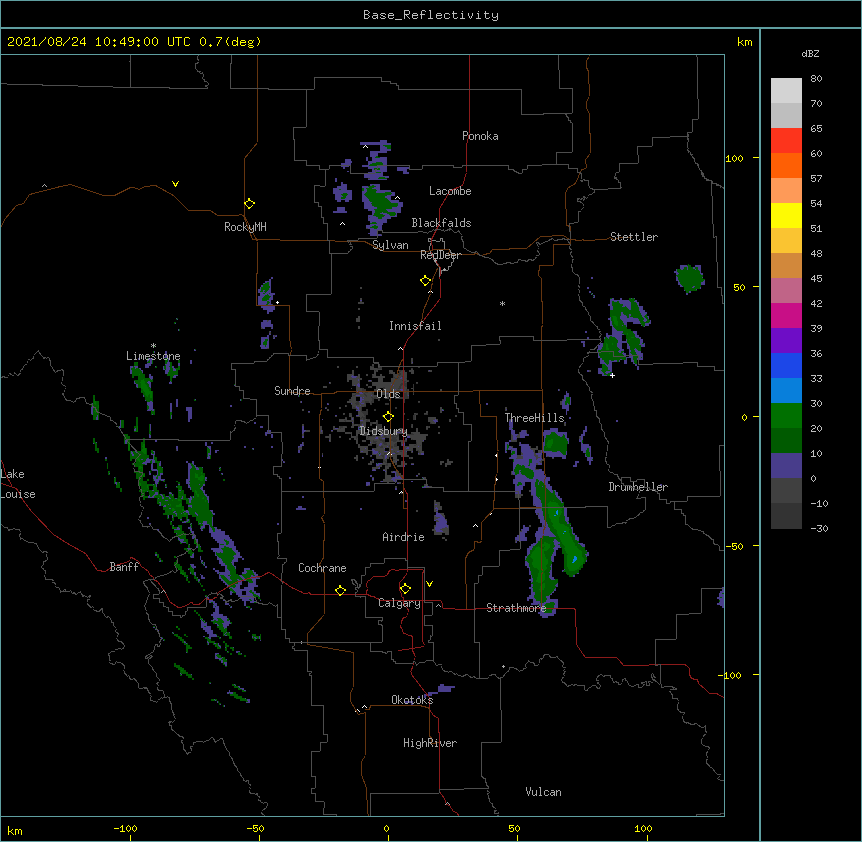Click the HighRiver label

[430, 743]
